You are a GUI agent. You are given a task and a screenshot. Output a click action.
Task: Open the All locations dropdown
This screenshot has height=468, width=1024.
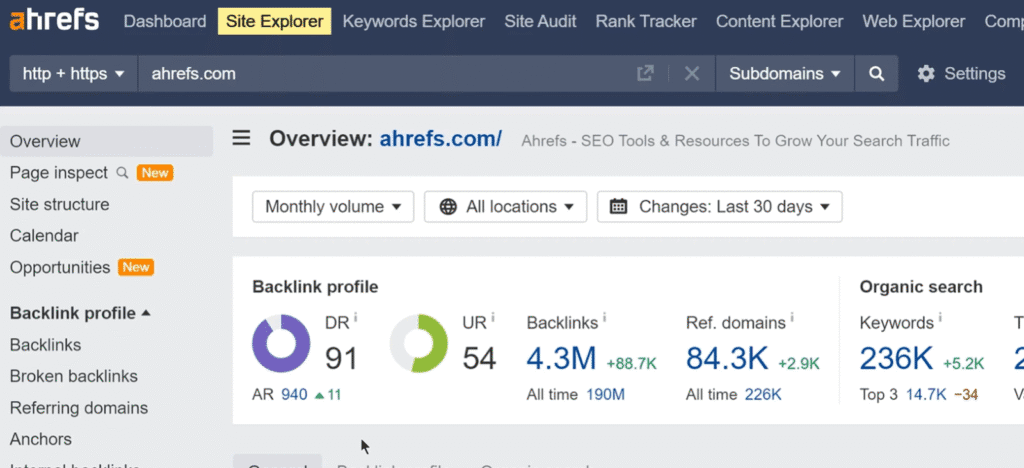(505, 207)
